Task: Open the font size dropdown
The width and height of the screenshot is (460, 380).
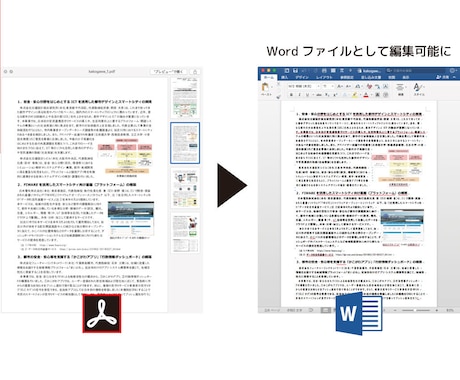Action: pos(332,86)
